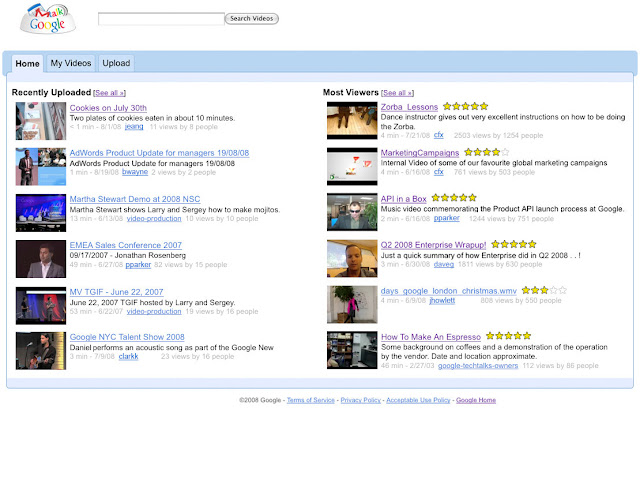Open the Q2 2008 Enterprise Wrapup! link
The height and width of the screenshot is (480, 640).
tap(433, 244)
